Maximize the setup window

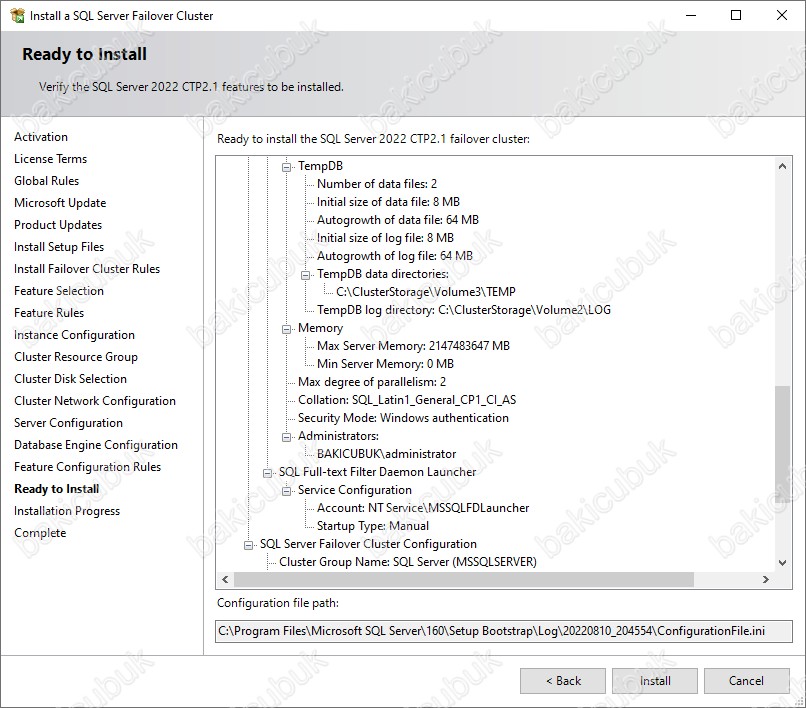(736, 15)
